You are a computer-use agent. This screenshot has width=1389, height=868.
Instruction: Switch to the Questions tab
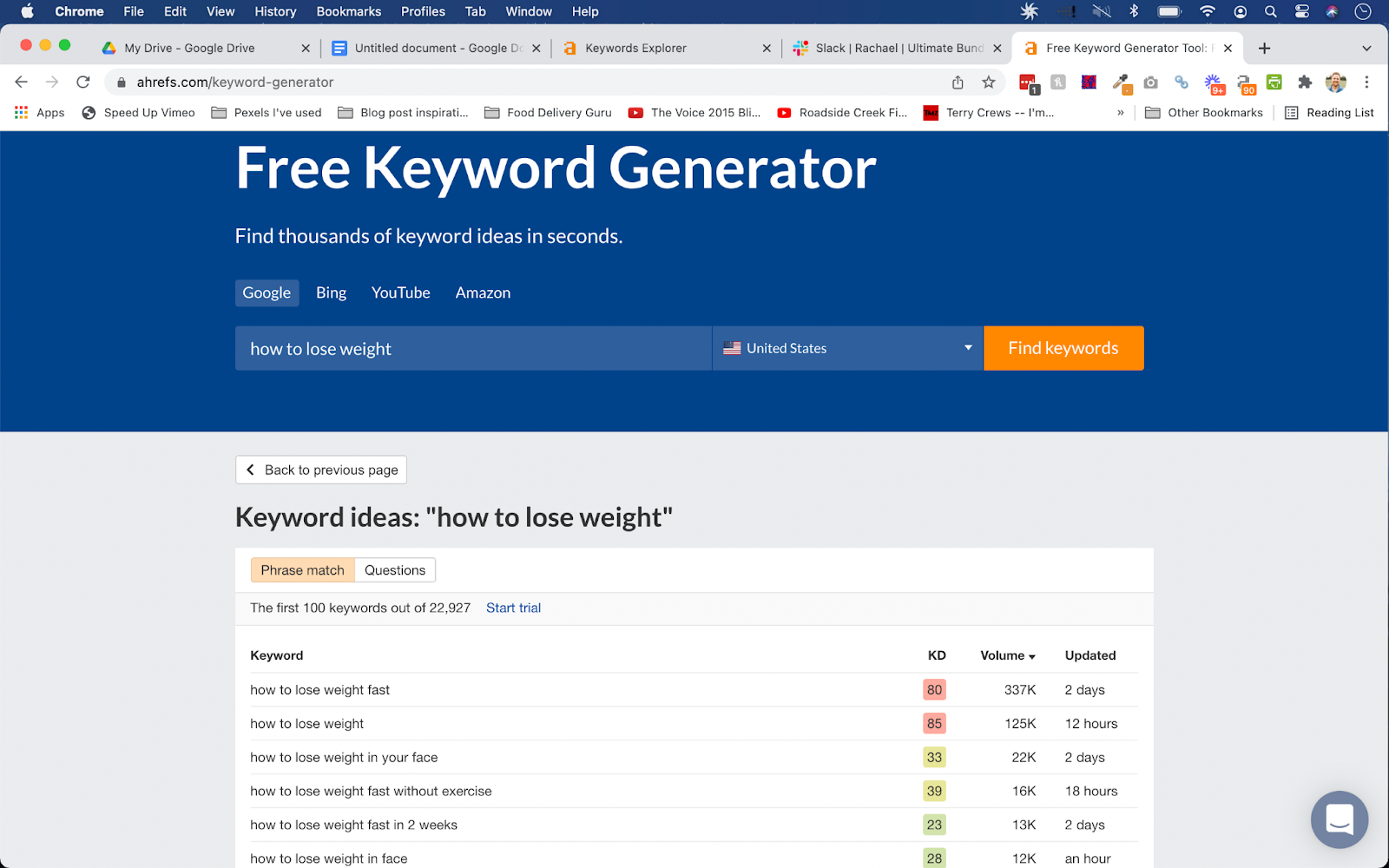pyautogui.click(x=395, y=570)
